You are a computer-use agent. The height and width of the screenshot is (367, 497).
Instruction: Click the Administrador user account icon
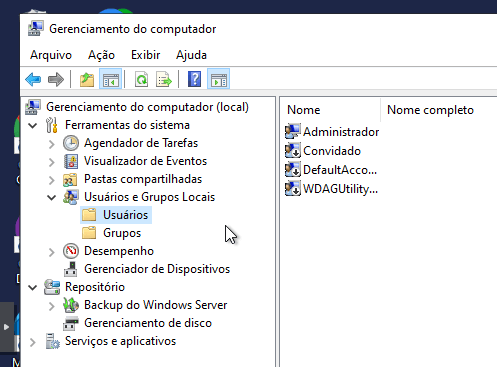click(x=293, y=131)
